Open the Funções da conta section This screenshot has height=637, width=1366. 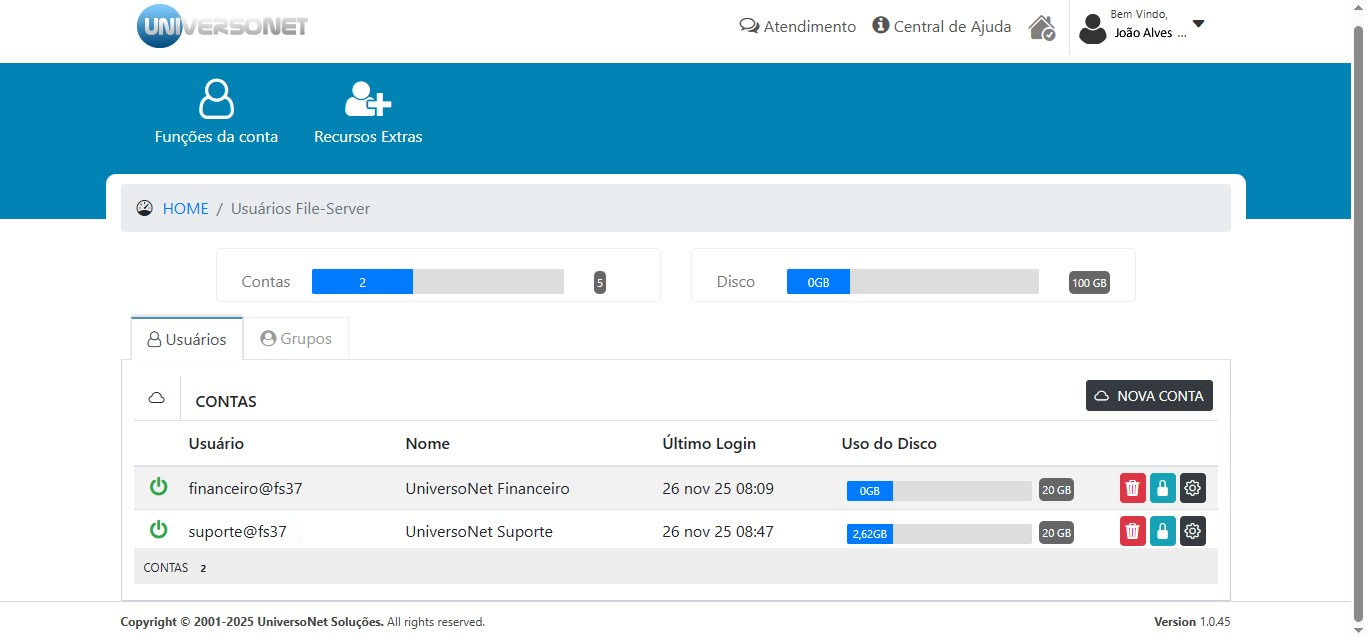click(216, 110)
